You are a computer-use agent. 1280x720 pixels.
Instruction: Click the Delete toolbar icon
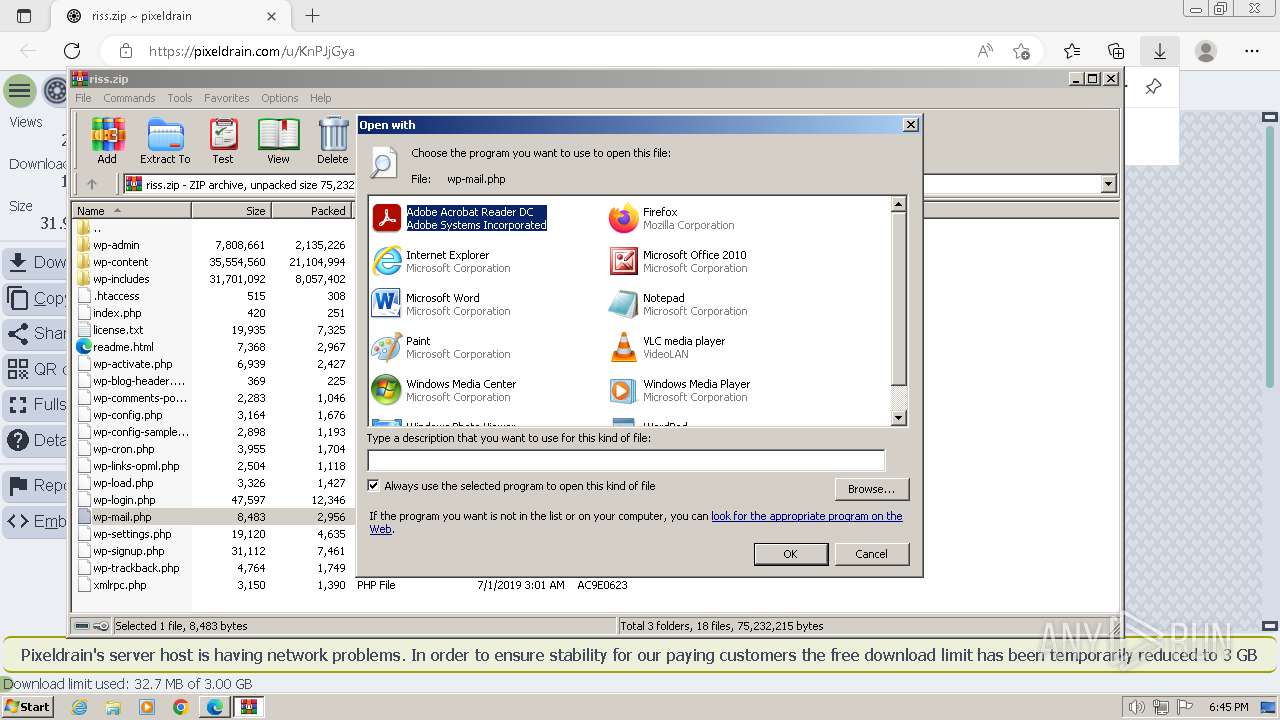(333, 141)
